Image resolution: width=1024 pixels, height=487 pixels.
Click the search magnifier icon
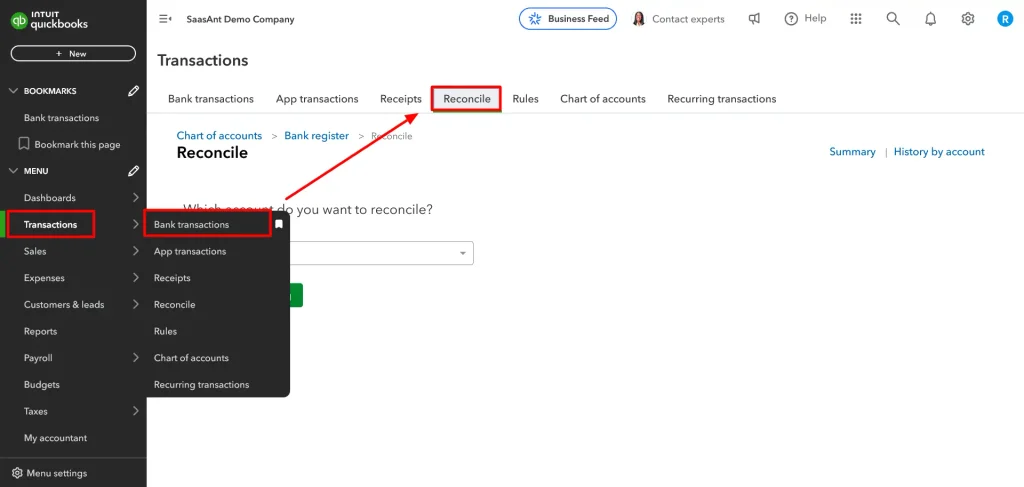tap(893, 19)
